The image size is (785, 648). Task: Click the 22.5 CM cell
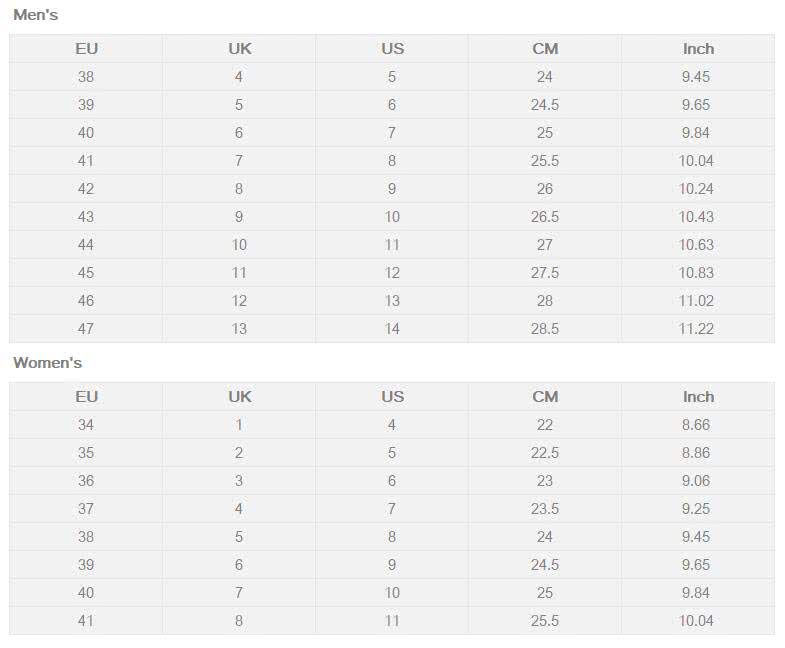[545, 453]
